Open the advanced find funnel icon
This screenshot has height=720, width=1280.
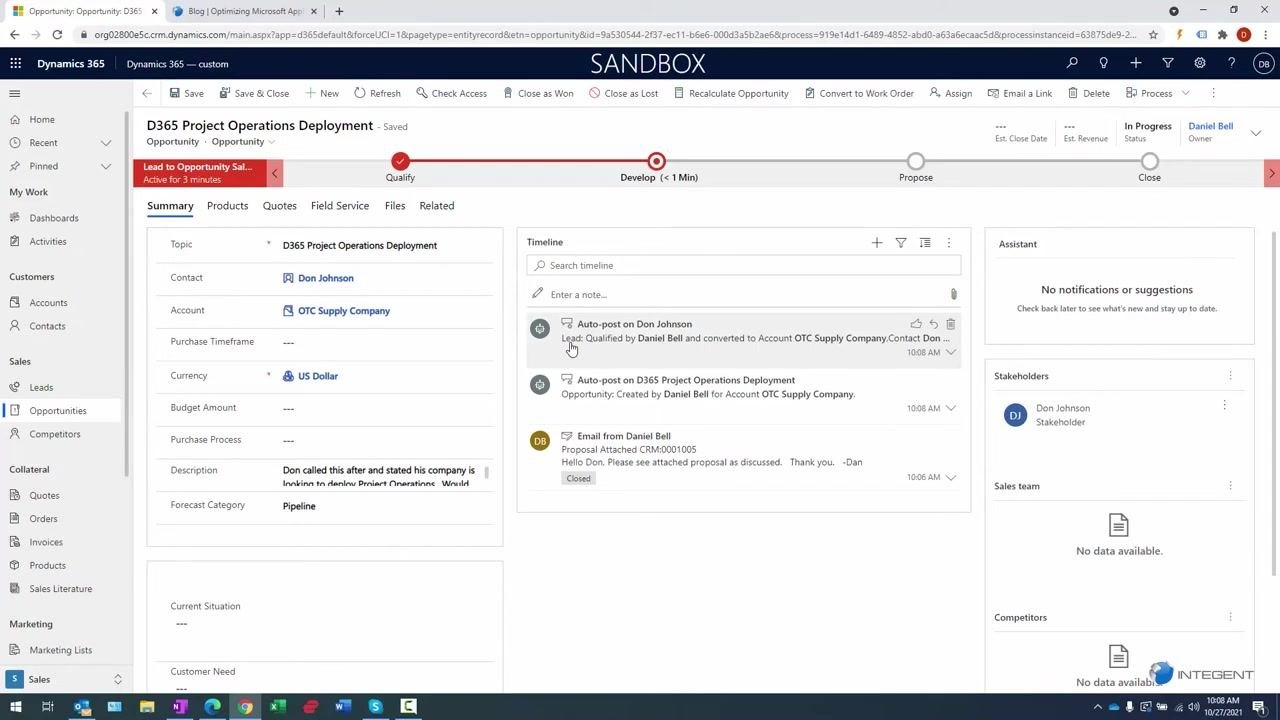1168,63
